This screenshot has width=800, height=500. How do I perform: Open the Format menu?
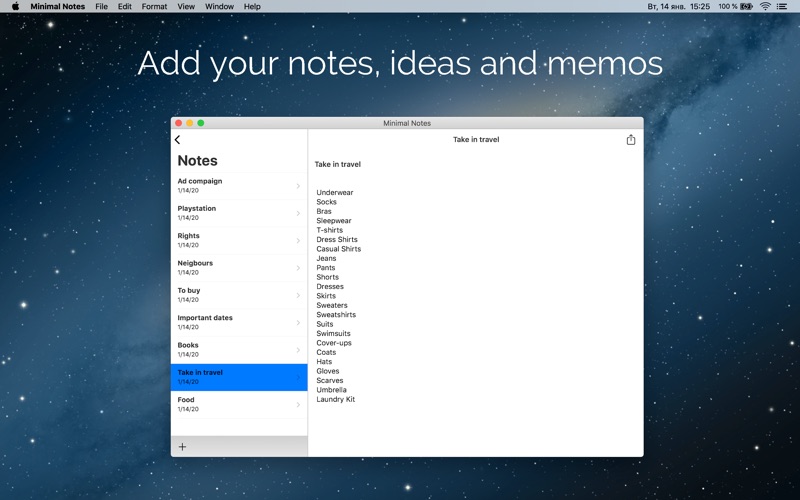coord(154,6)
